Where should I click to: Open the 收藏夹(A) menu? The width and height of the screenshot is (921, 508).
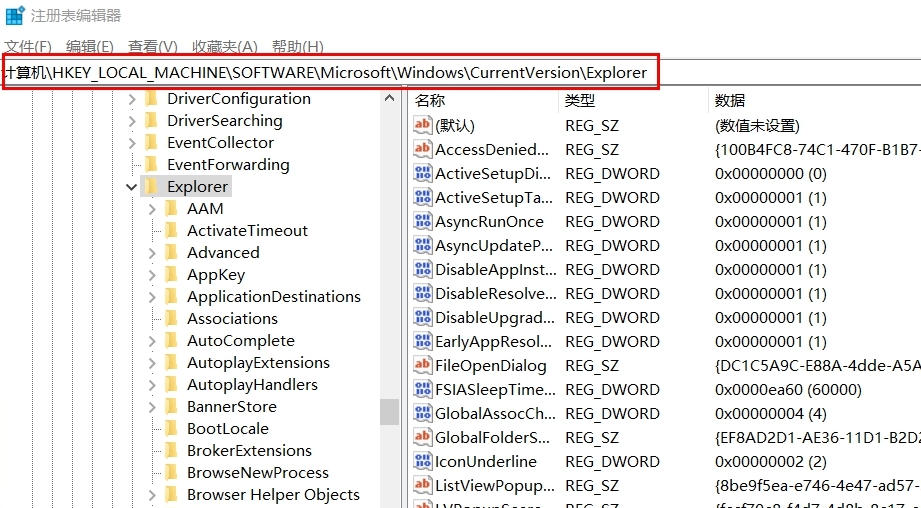(225, 46)
